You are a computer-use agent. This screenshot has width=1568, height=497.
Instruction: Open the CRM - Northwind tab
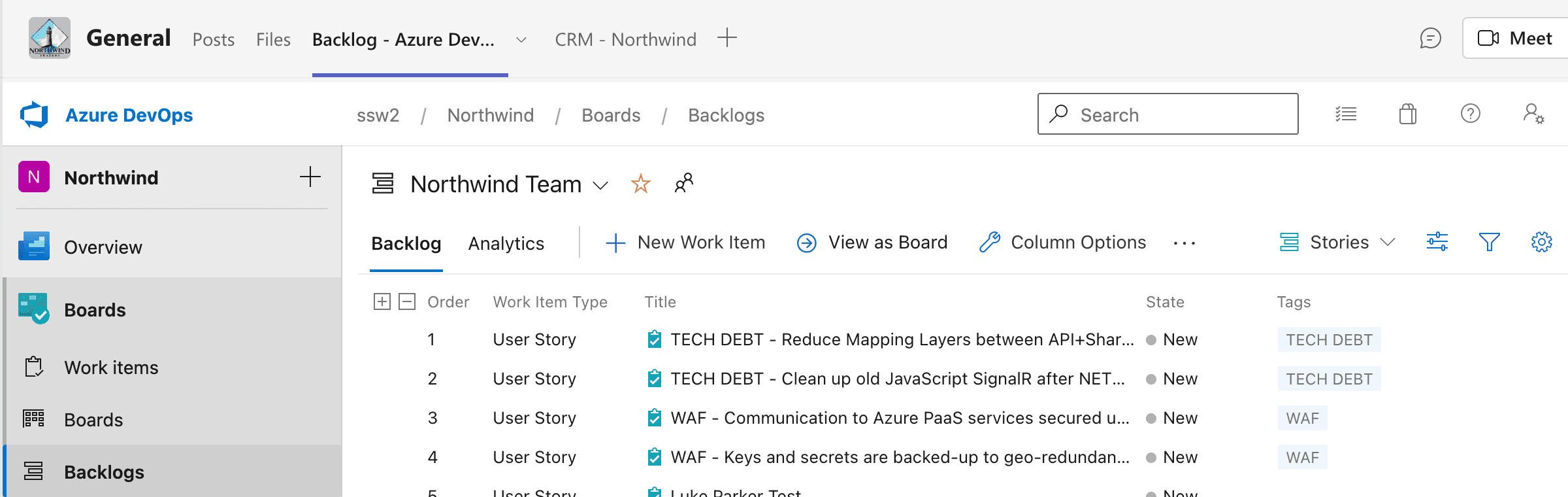(x=625, y=40)
